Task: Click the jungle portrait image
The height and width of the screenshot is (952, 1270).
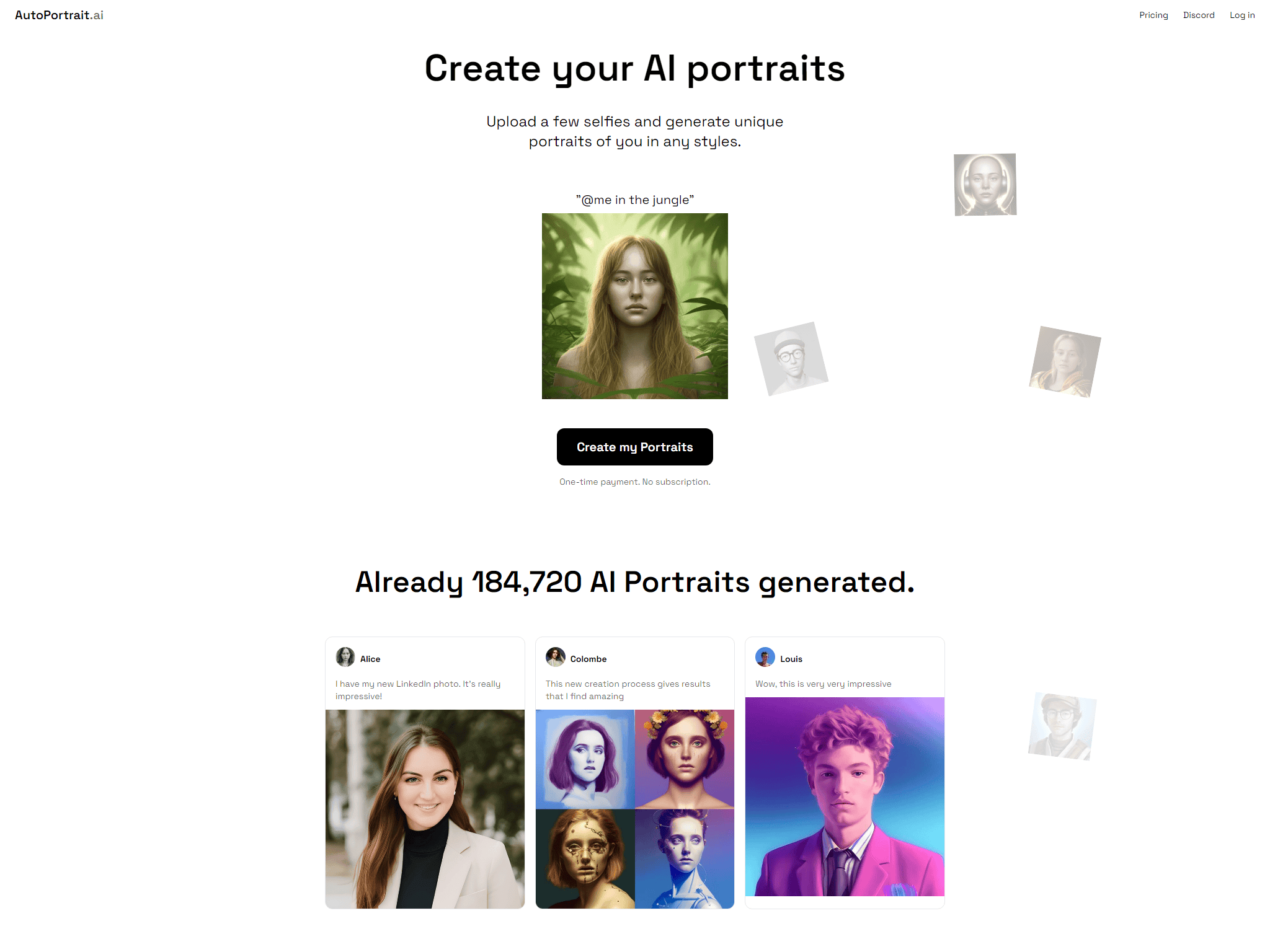Action: click(634, 306)
